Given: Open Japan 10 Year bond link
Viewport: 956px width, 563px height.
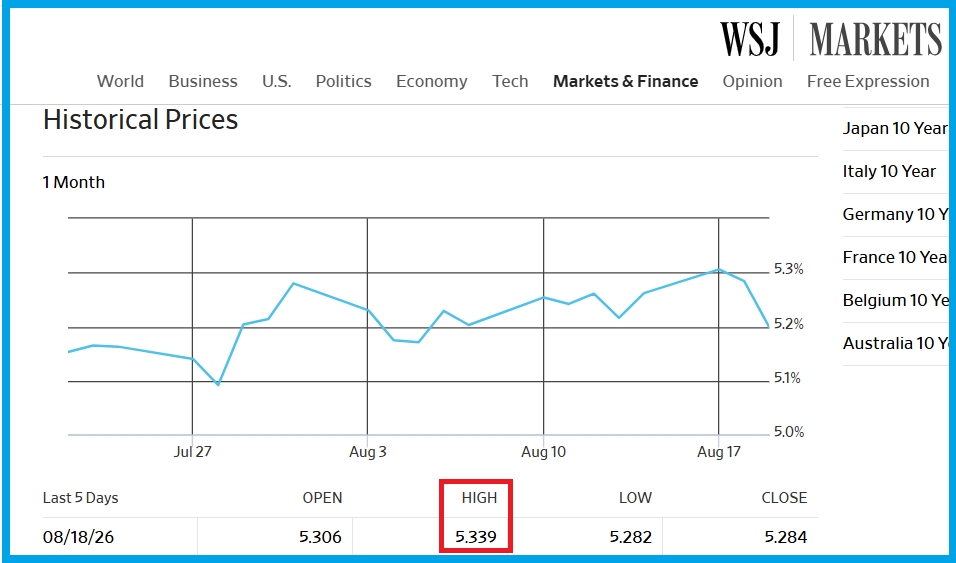Looking at the screenshot, I should 895,129.
